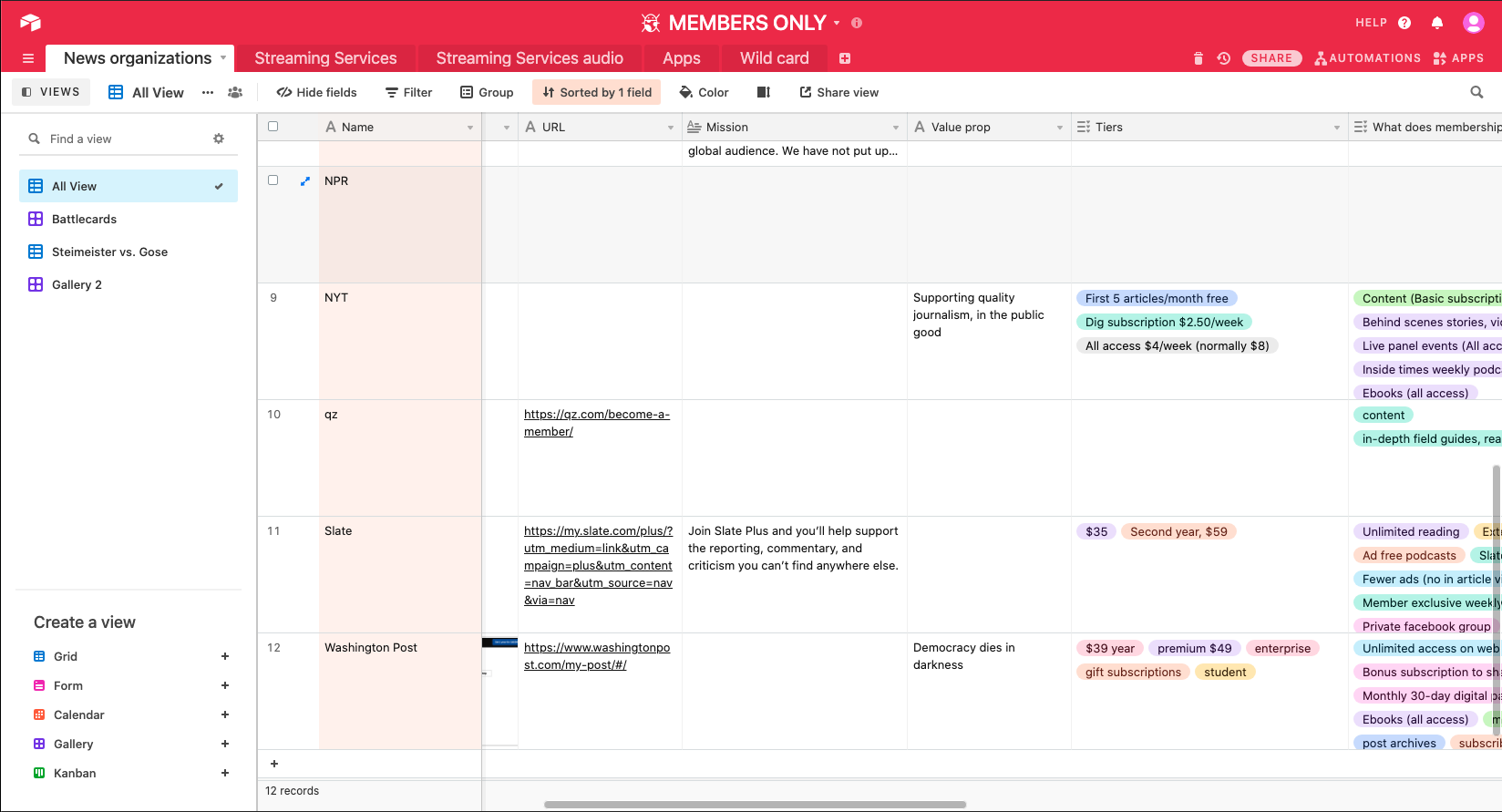Image resolution: width=1502 pixels, height=812 pixels.
Task: Open the narrow attachment column dropdown
Action: (x=507, y=128)
